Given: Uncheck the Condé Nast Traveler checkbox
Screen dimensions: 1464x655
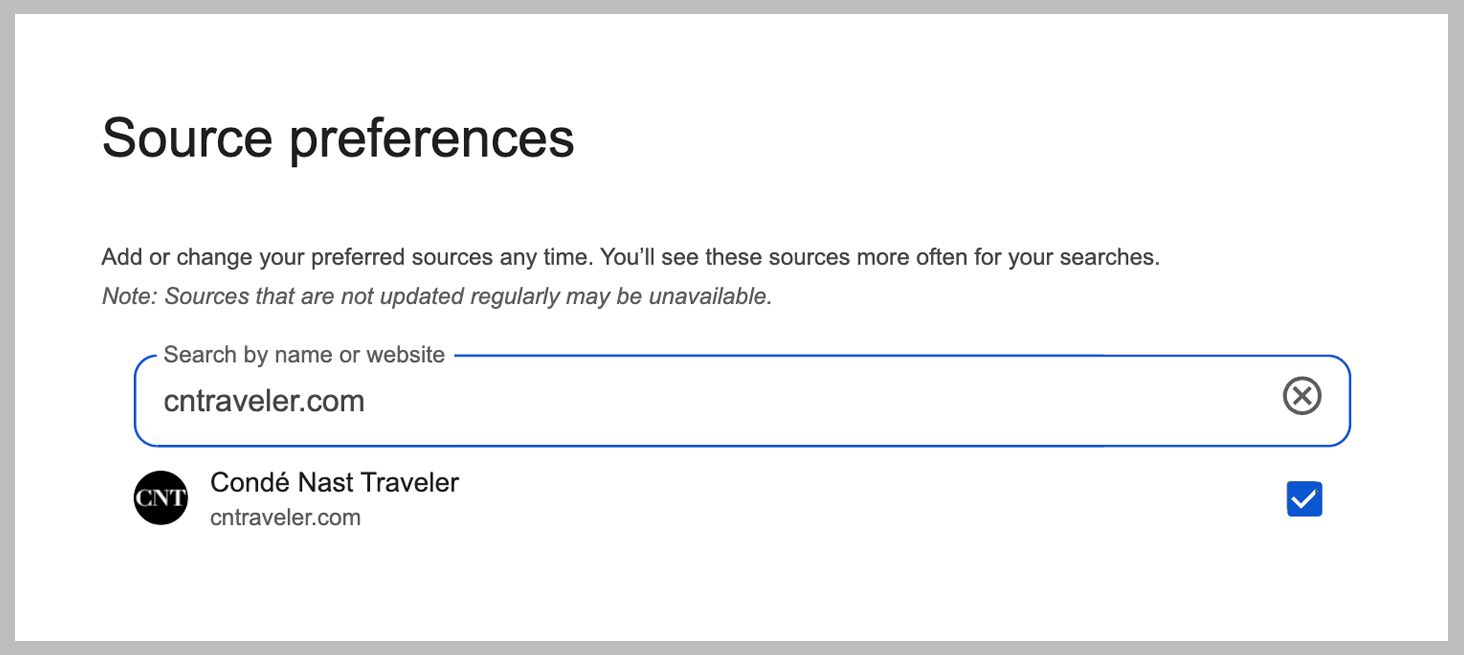Looking at the screenshot, I should click(1304, 499).
